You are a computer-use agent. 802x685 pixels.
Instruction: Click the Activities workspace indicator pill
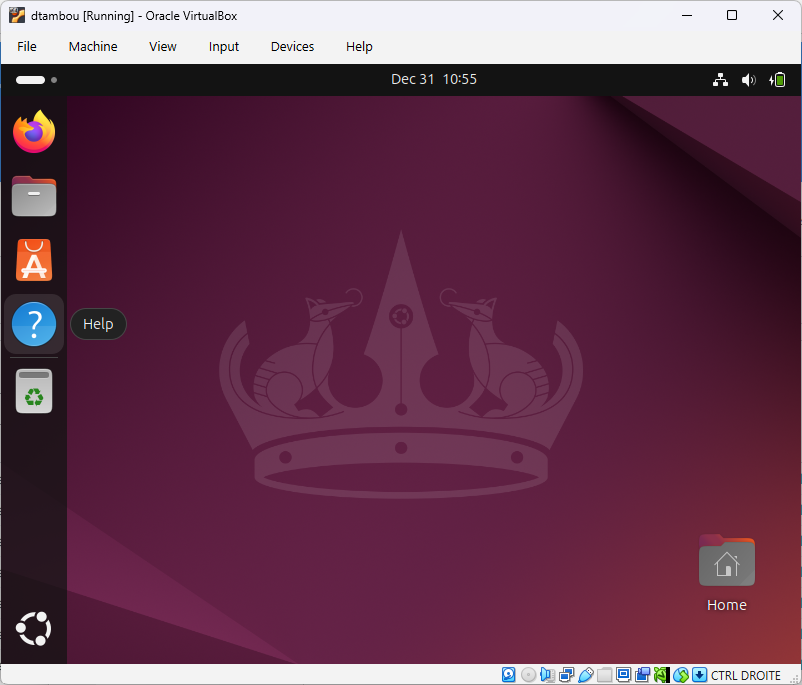click(31, 80)
